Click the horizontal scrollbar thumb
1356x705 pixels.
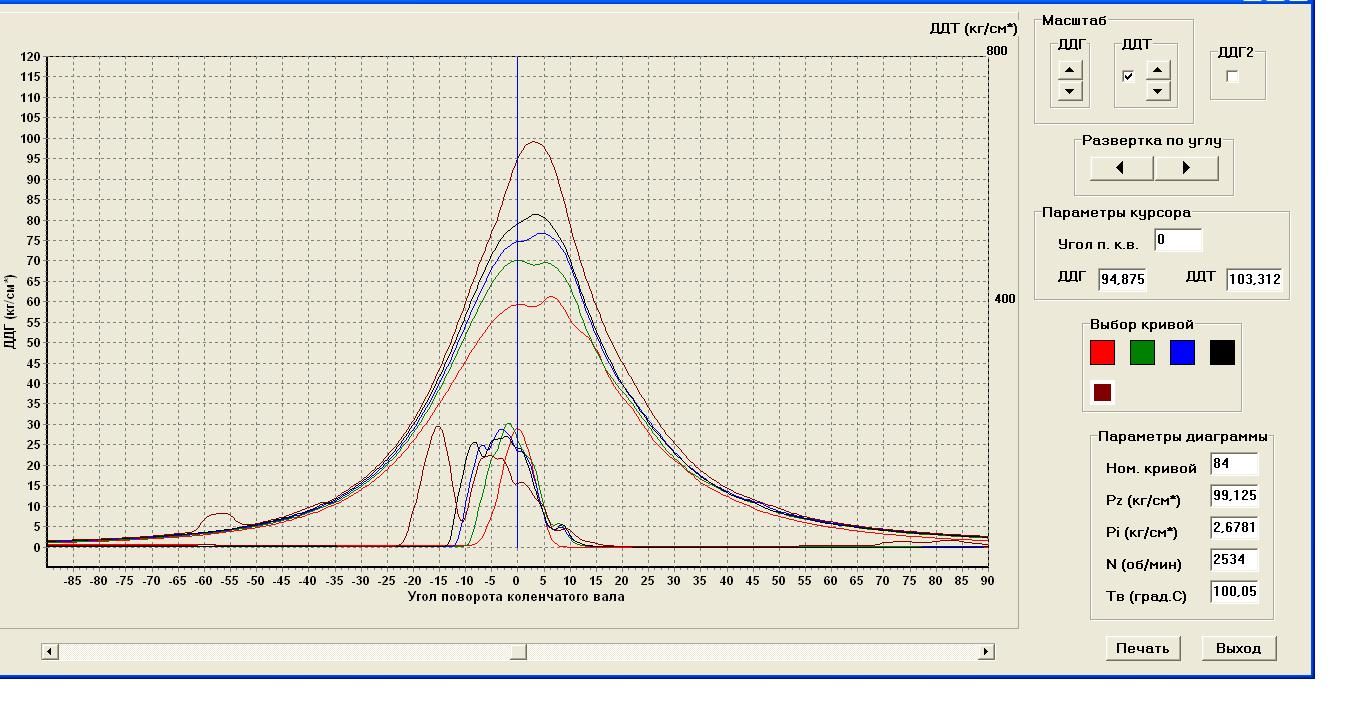518,652
